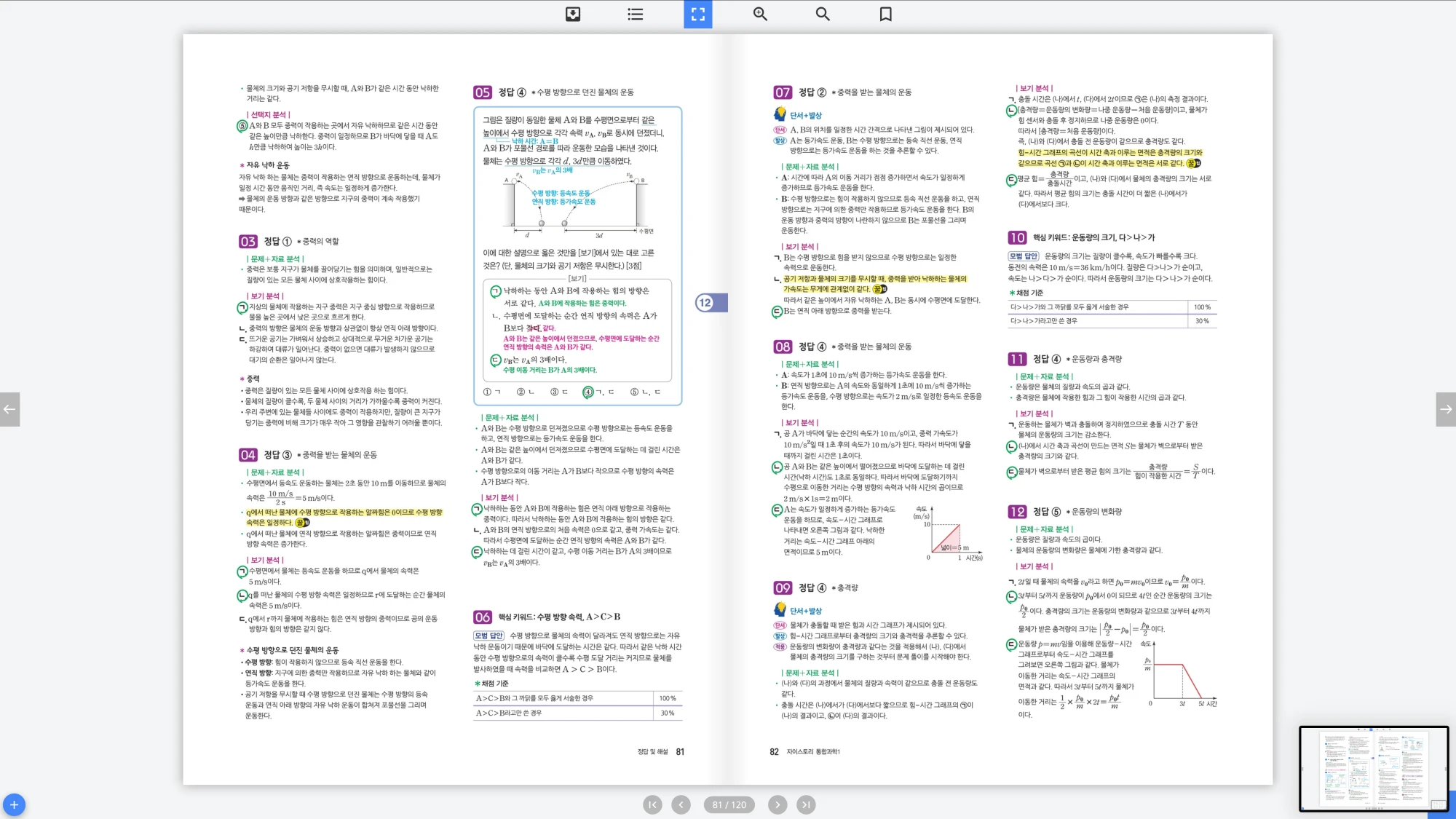Toggle the fullscreen view button
The width and height of the screenshot is (1456, 819).
(x=697, y=14)
